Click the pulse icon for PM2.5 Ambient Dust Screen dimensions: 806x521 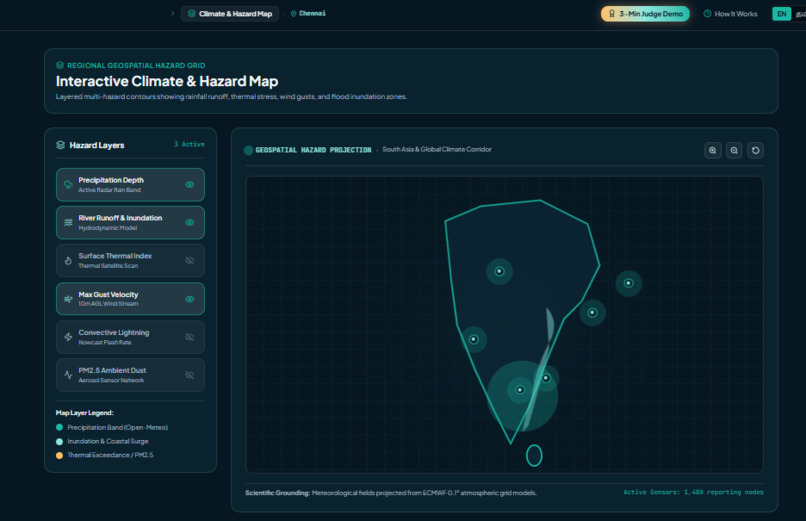pyautogui.click(x=68, y=375)
